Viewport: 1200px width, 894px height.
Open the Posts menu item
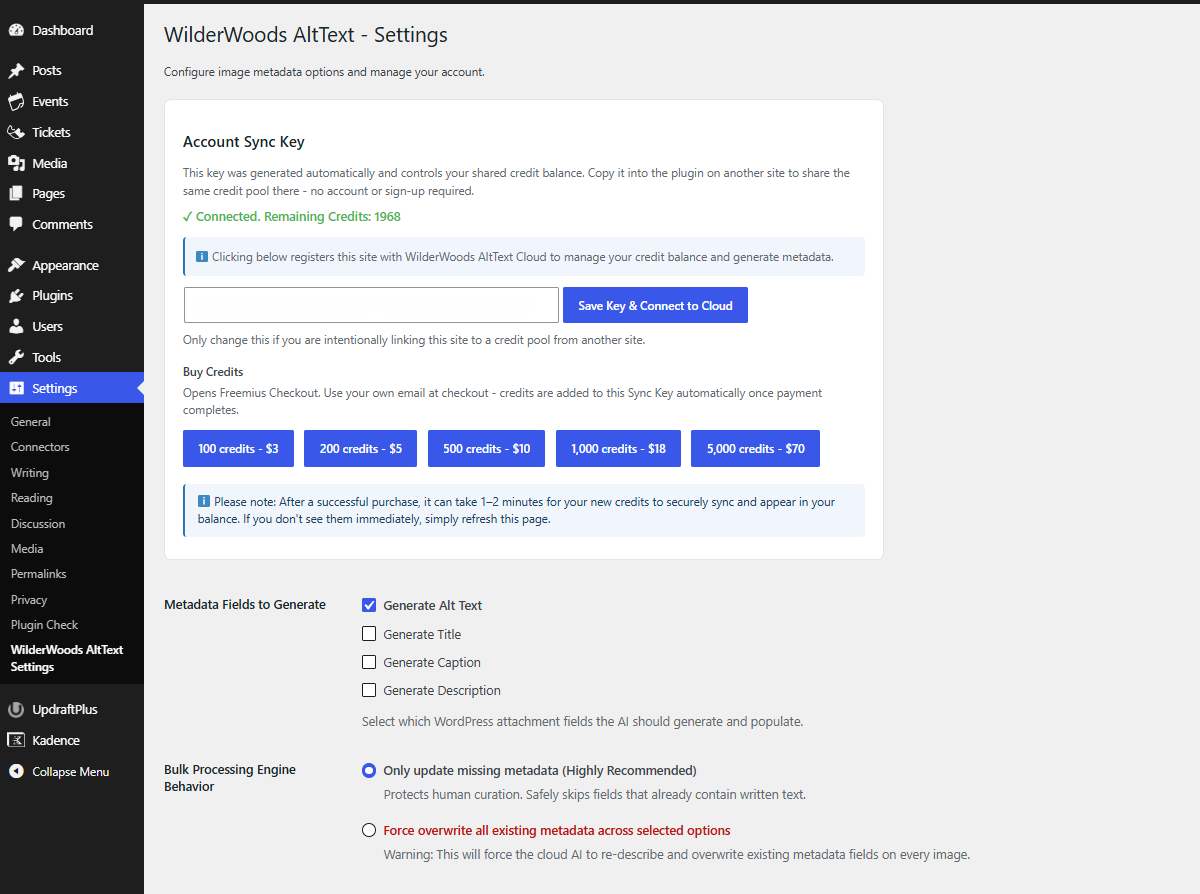[x=72, y=71]
